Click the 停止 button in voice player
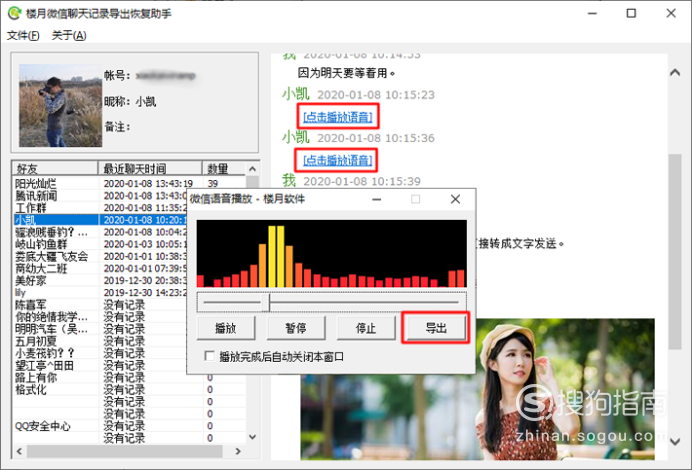Image resolution: width=692 pixels, height=470 pixels. point(366,328)
